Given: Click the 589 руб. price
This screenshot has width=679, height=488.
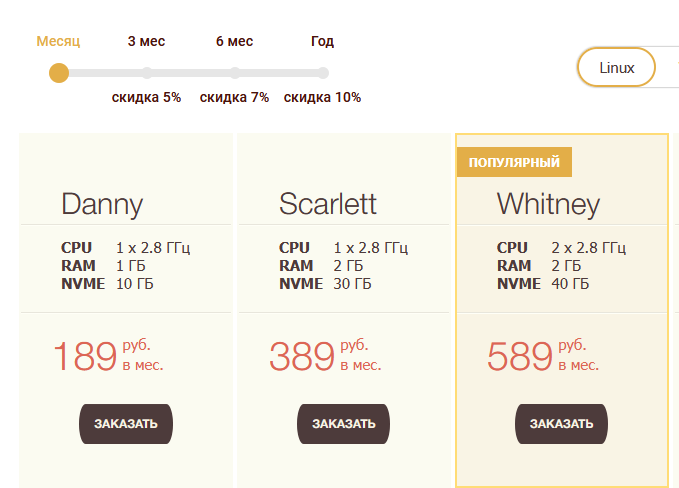Looking at the screenshot, I should point(543,356).
